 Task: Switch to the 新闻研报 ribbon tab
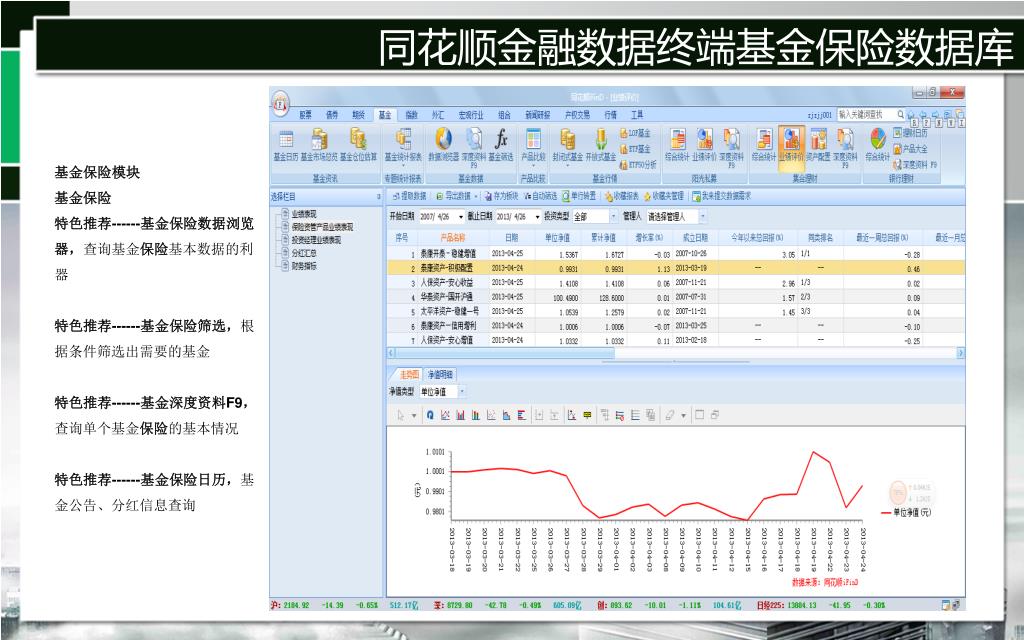coord(537,115)
